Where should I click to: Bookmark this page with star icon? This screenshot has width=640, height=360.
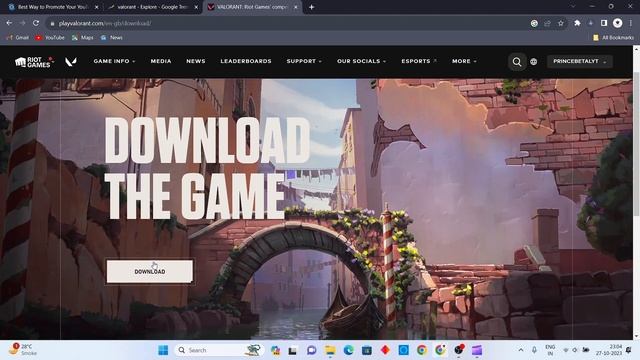[x=561, y=23]
